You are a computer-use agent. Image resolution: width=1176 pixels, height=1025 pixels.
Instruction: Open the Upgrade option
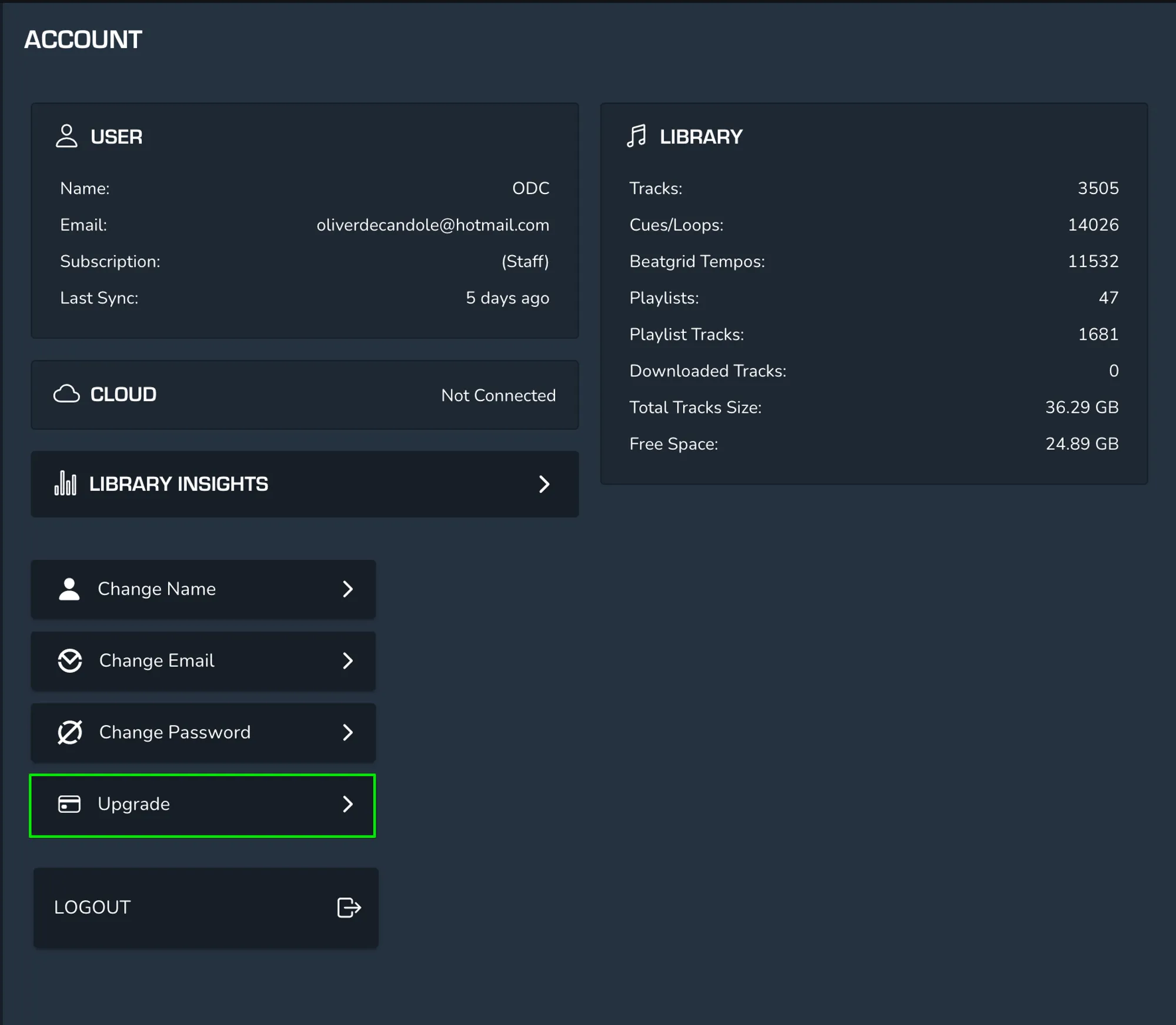click(x=134, y=804)
